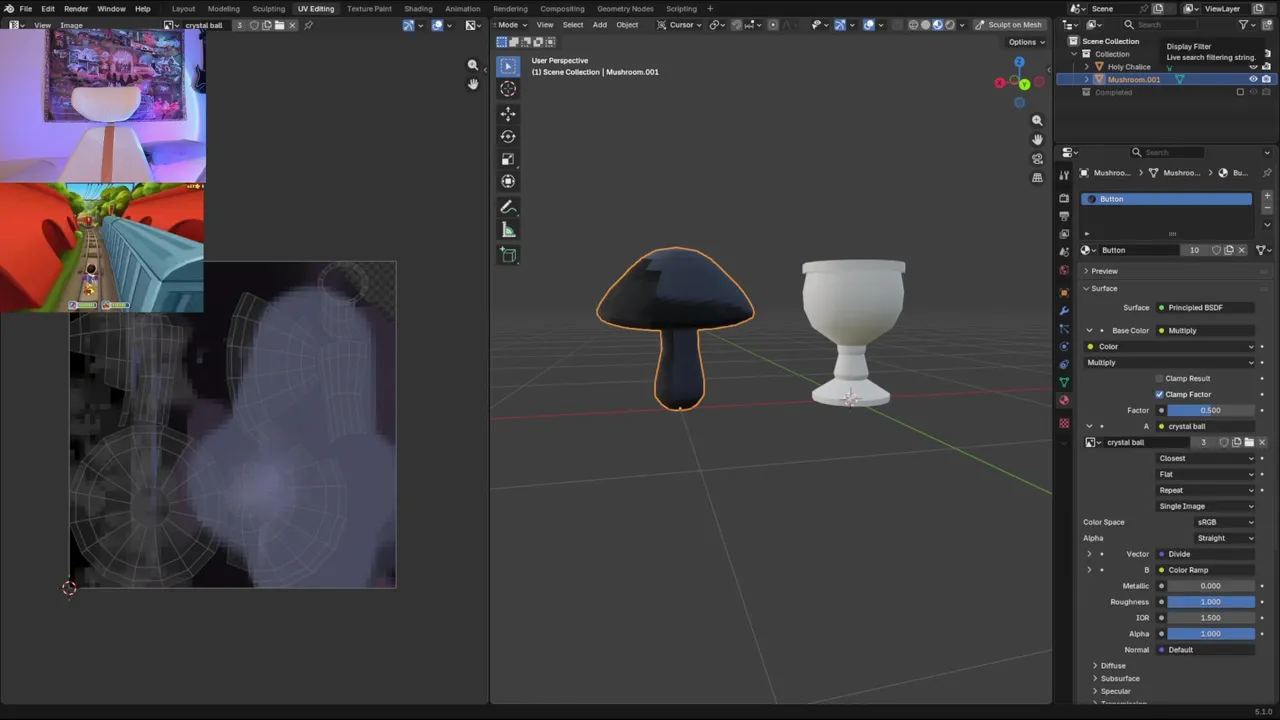Open the viewport Add menu

tap(600, 25)
